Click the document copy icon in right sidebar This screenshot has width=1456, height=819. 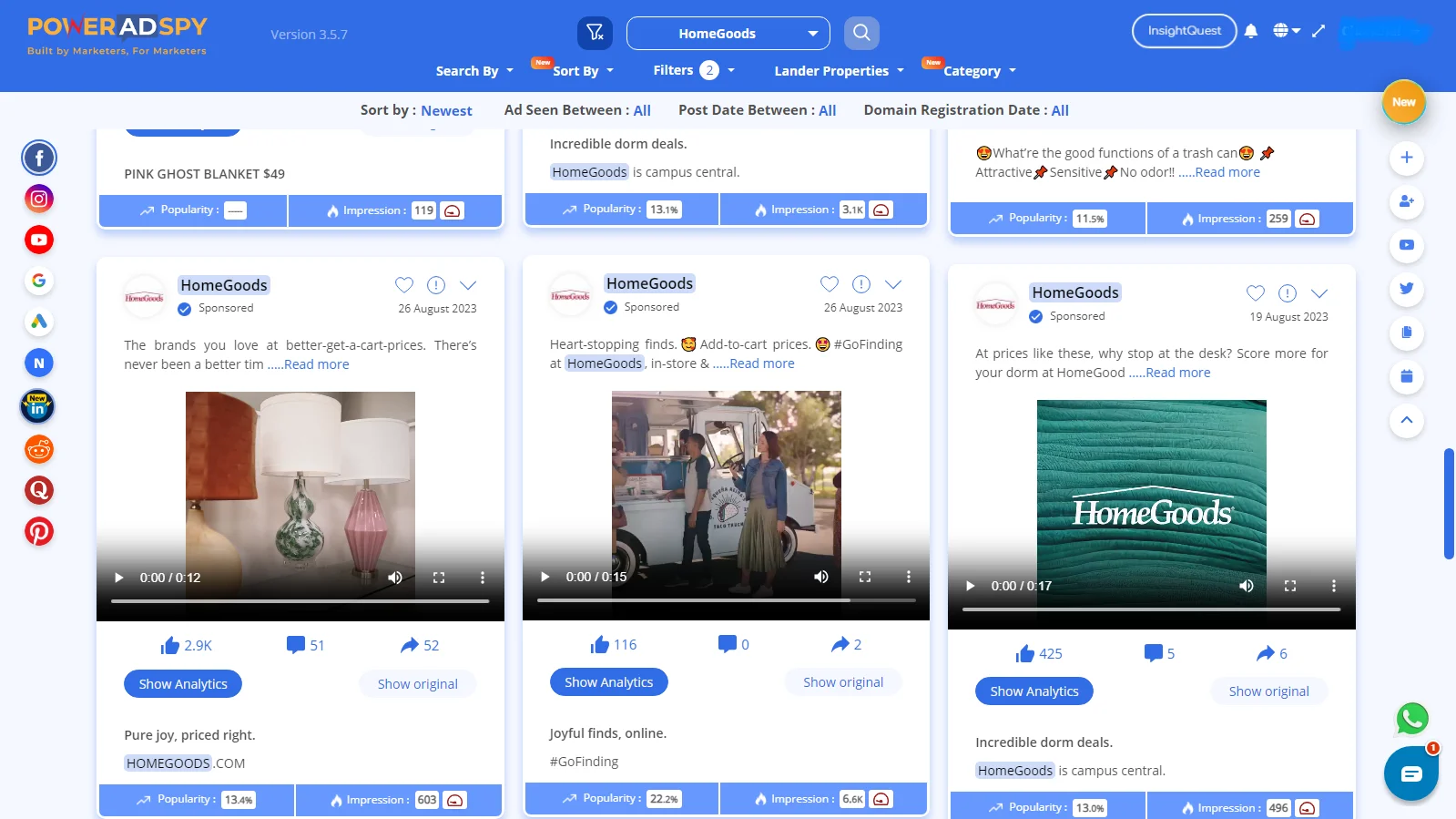1407,333
